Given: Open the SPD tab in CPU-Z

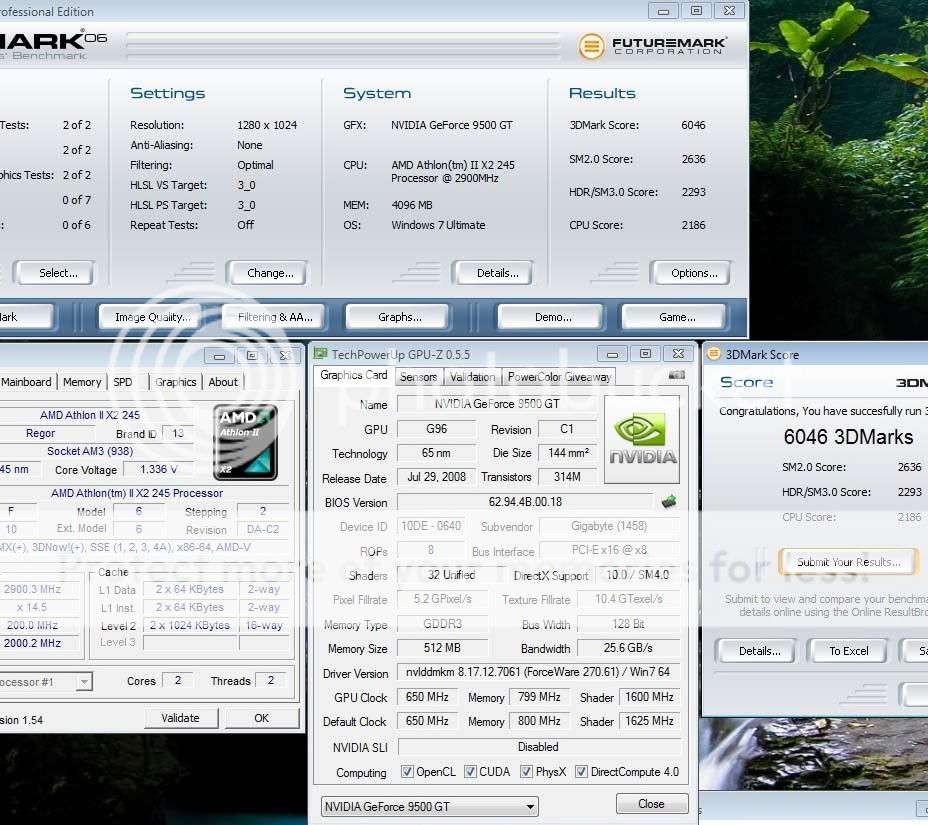Looking at the screenshot, I should (x=123, y=382).
